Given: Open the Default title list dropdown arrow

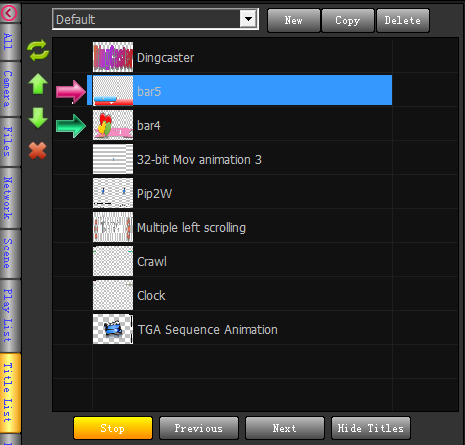Looking at the screenshot, I should [248, 19].
